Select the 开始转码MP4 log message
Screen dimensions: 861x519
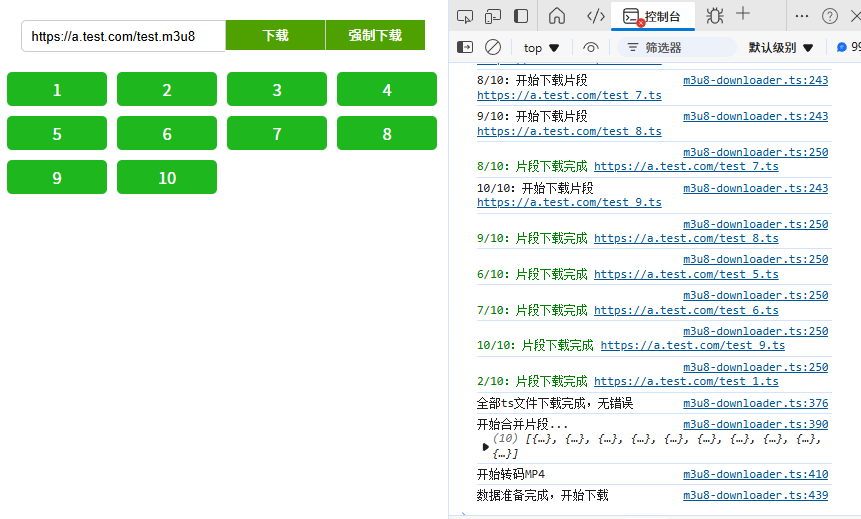point(511,475)
